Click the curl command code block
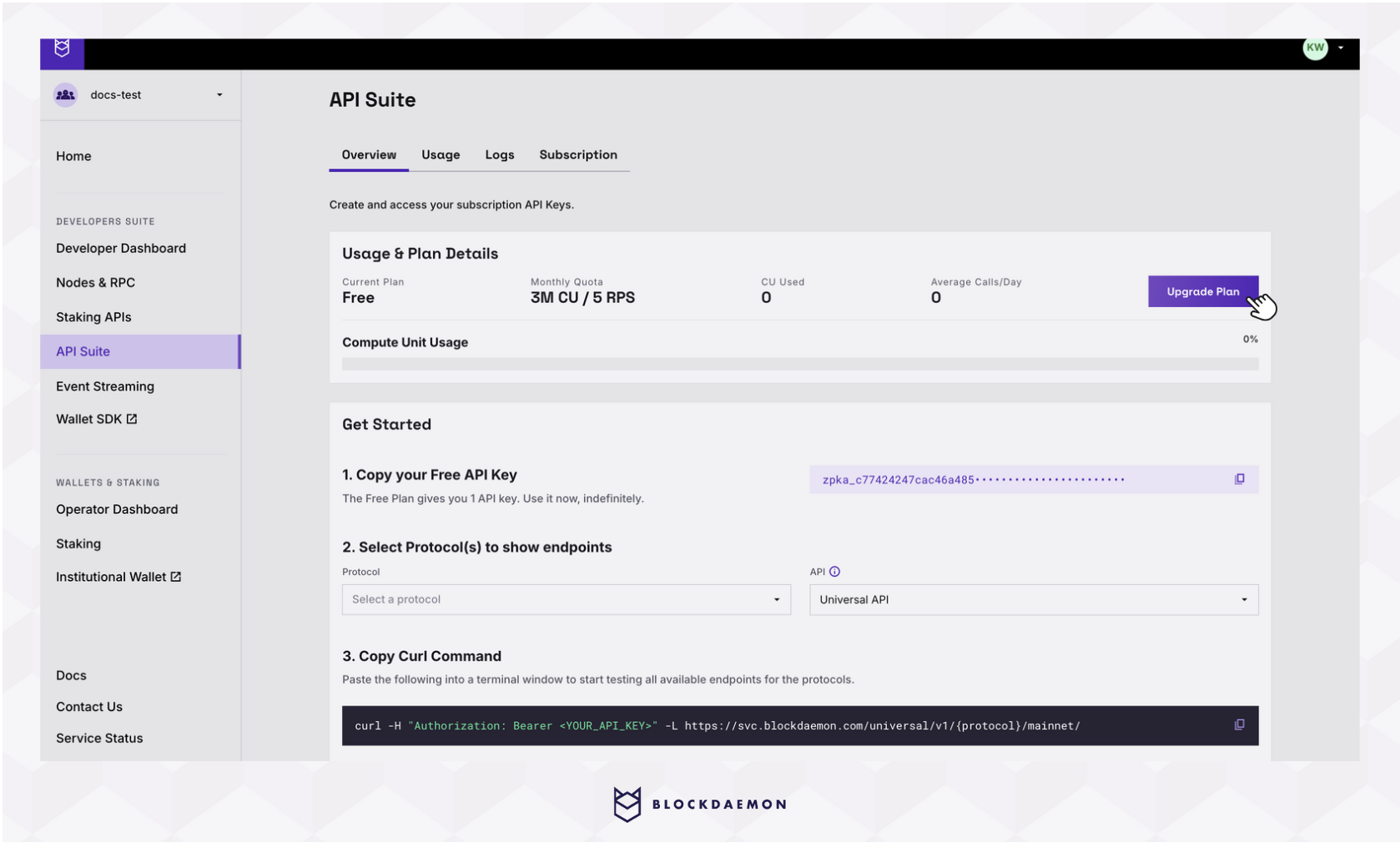The height and width of the screenshot is (843, 1400). pos(800,726)
